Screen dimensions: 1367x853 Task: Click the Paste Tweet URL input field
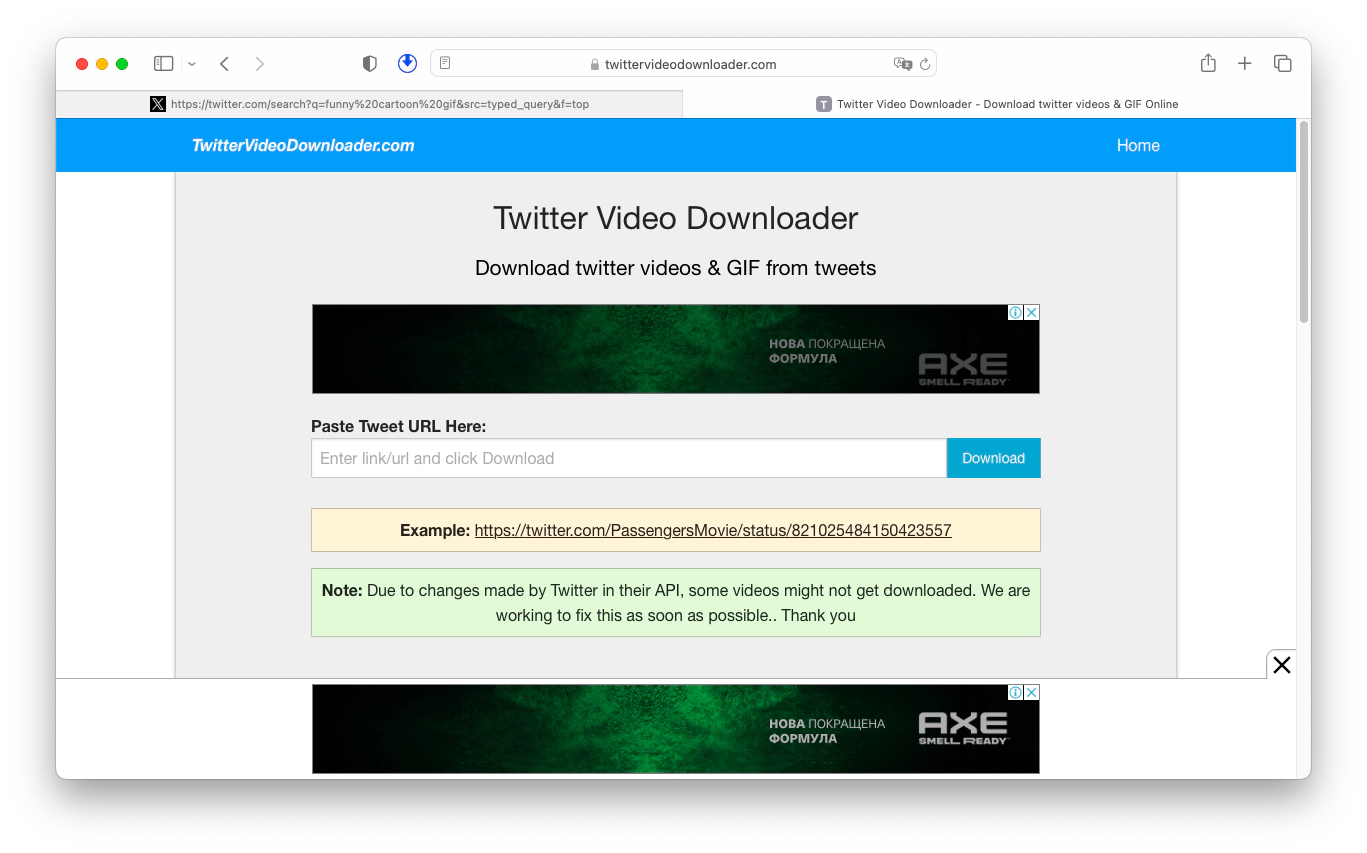pyautogui.click(x=629, y=458)
